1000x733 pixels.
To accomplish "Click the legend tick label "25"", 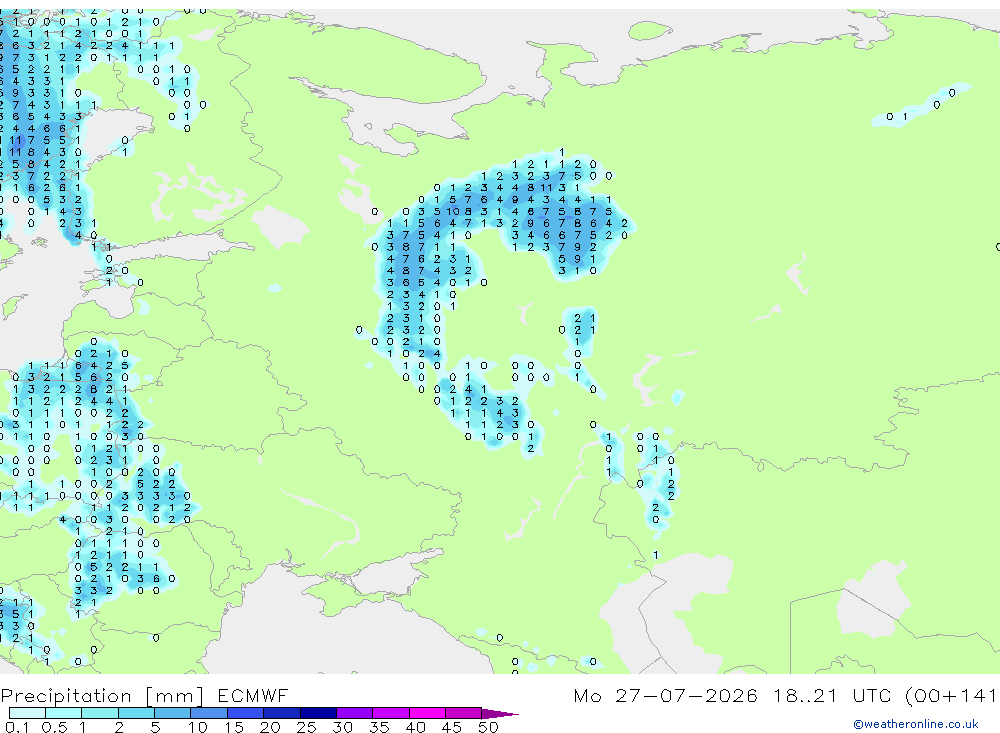I will (306, 727).
